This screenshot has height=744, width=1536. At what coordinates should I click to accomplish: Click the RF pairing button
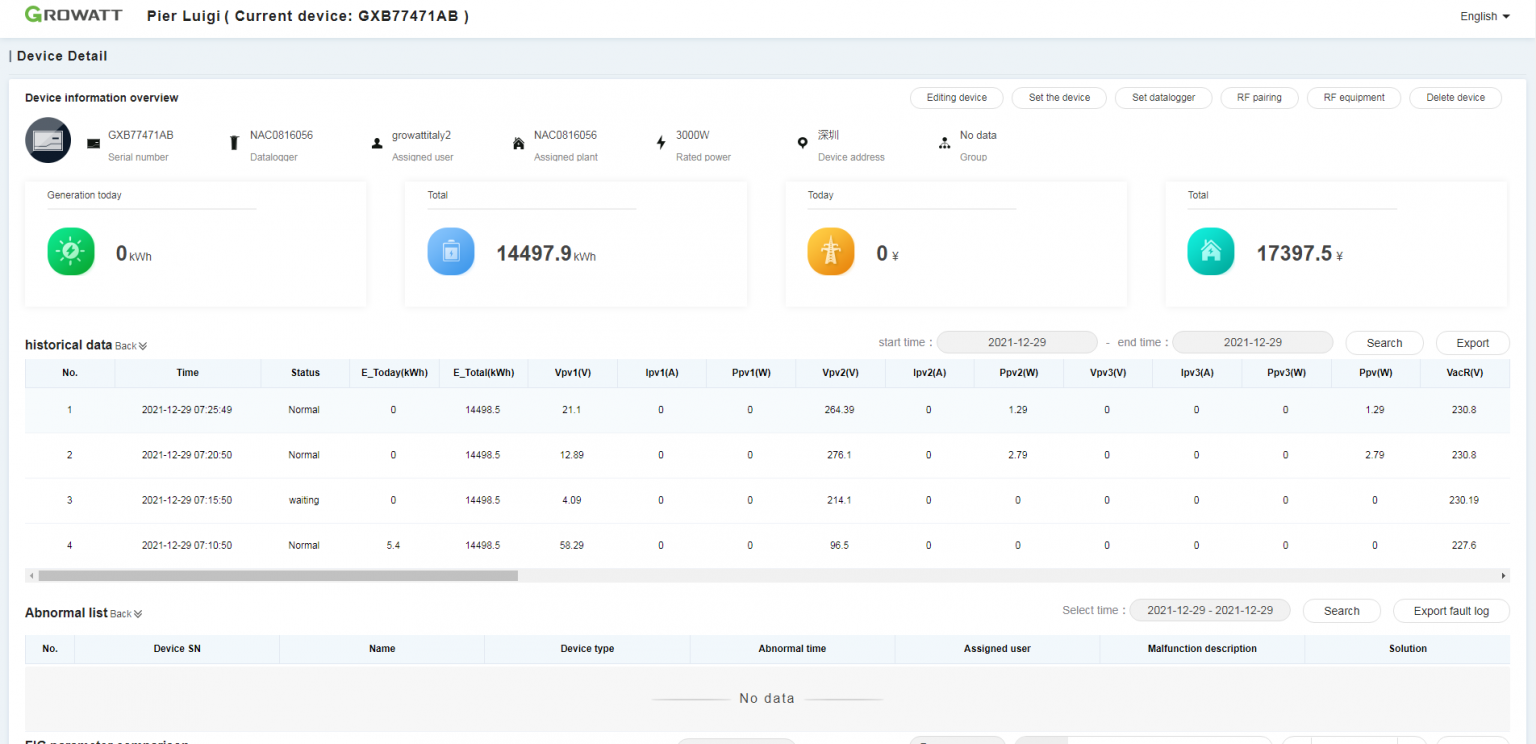point(1259,97)
